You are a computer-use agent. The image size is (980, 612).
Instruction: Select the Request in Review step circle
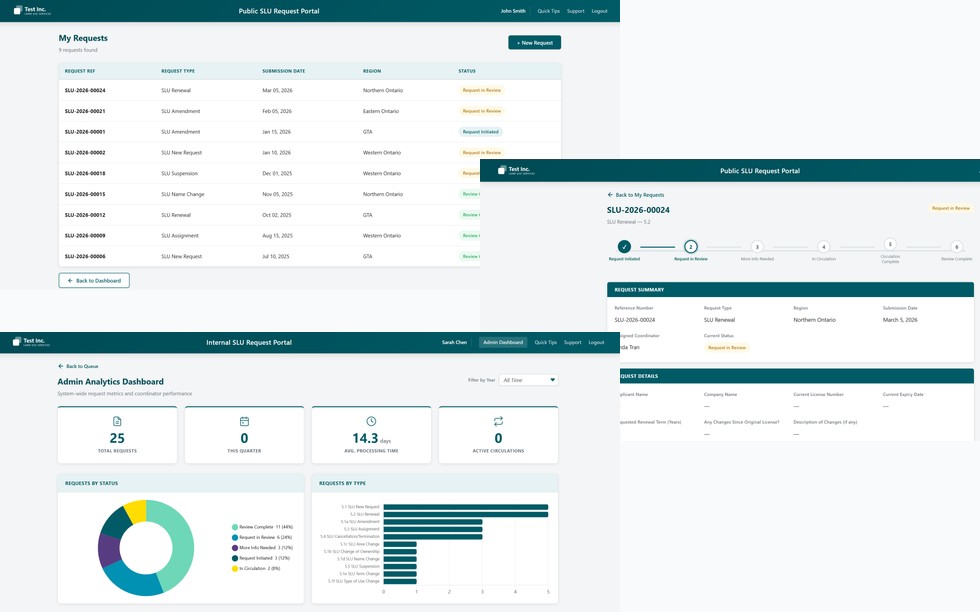[x=690, y=247]
